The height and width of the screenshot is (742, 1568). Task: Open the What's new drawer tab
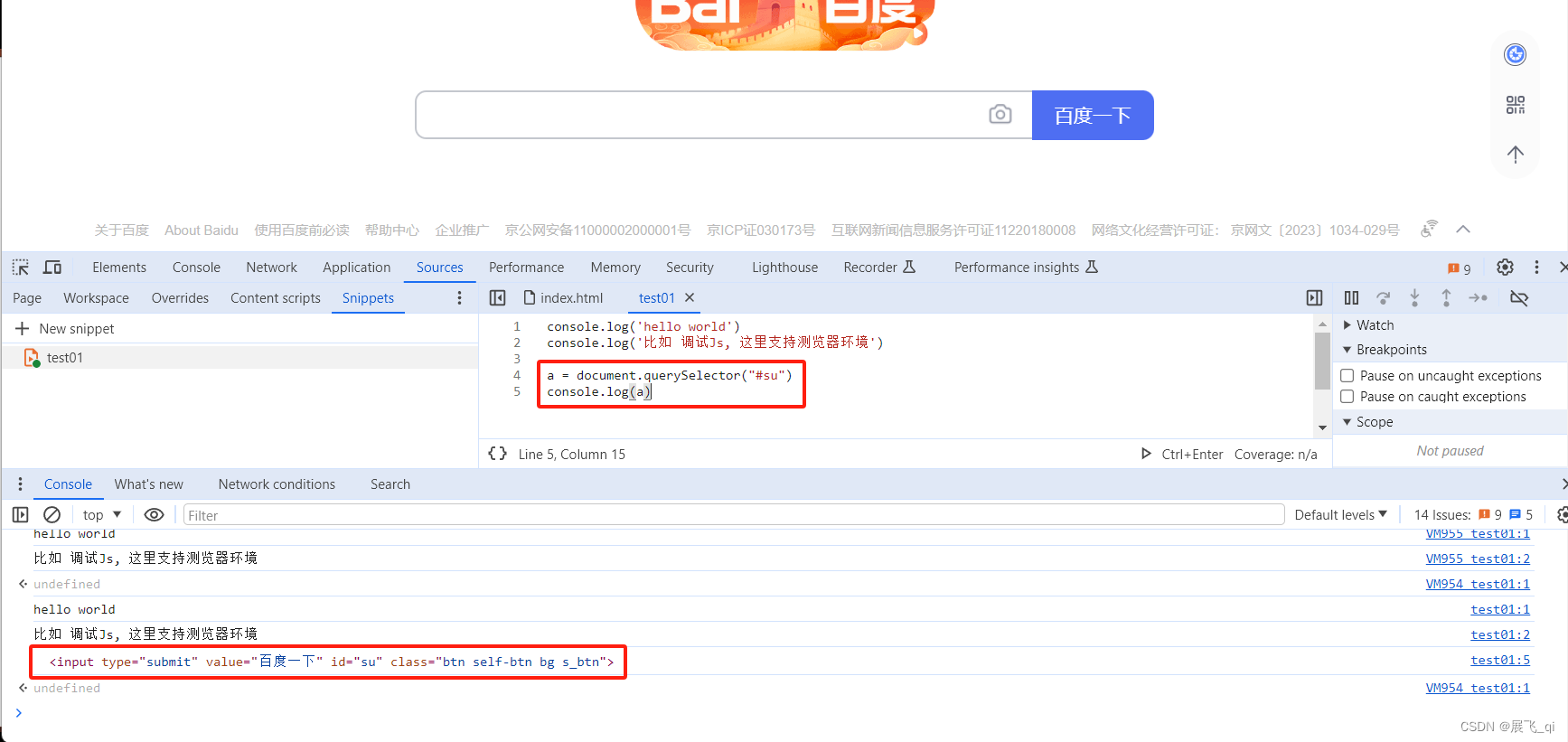[148, 484]
